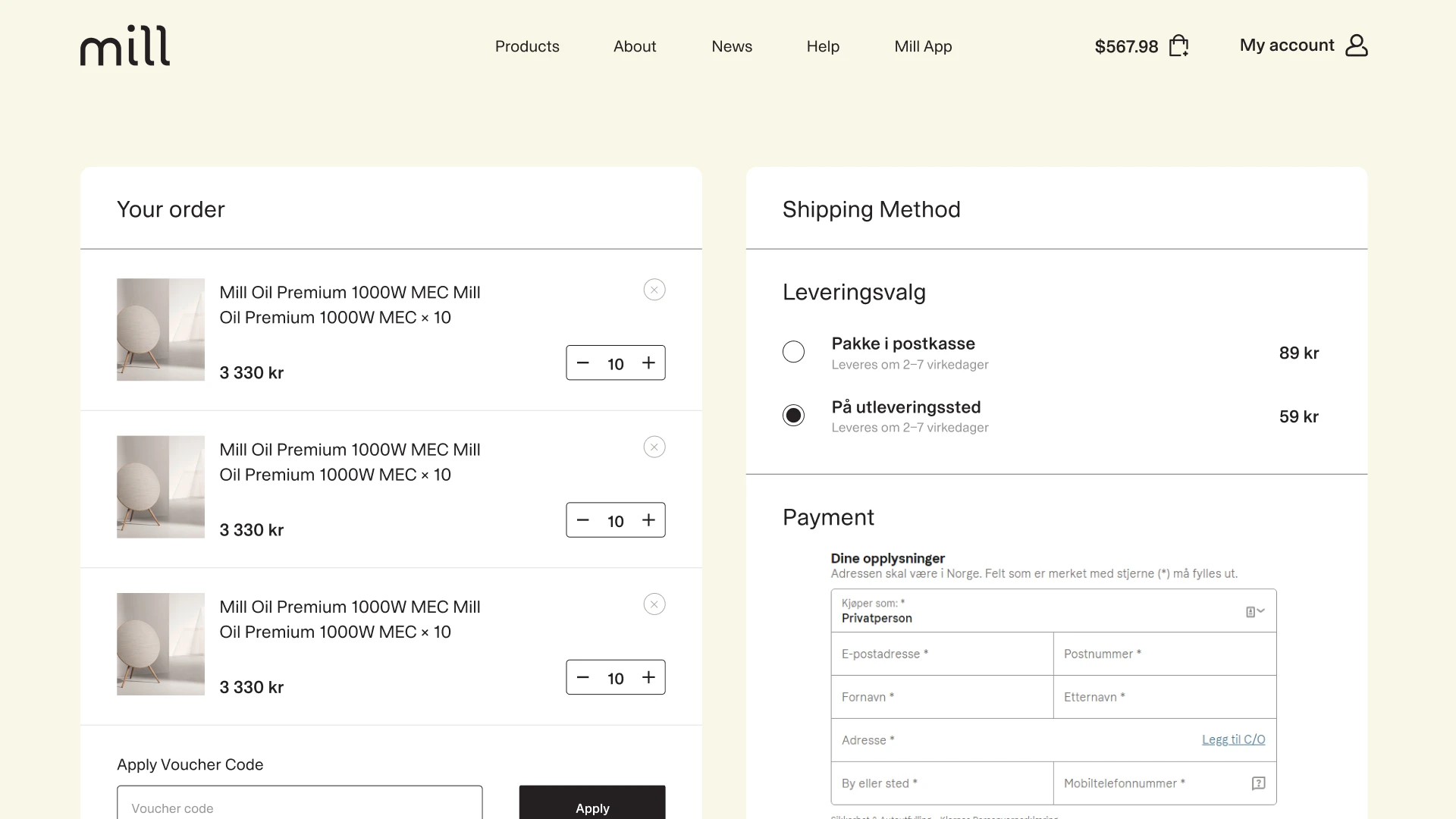Open the Help page
The height and width of the screenshot is (819, 1456).
tap(823, 46)
